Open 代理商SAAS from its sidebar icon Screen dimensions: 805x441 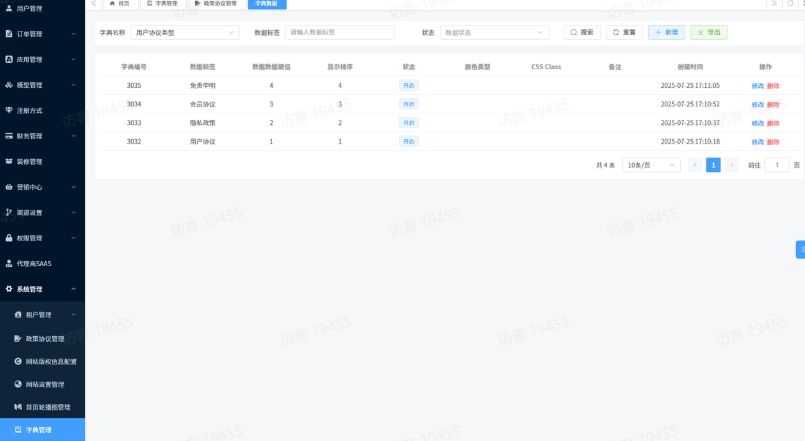(9, 263)
